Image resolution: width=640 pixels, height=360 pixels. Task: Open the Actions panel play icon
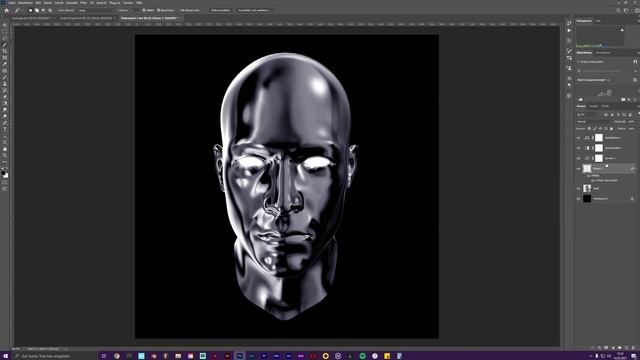click(x=569, y=31)
